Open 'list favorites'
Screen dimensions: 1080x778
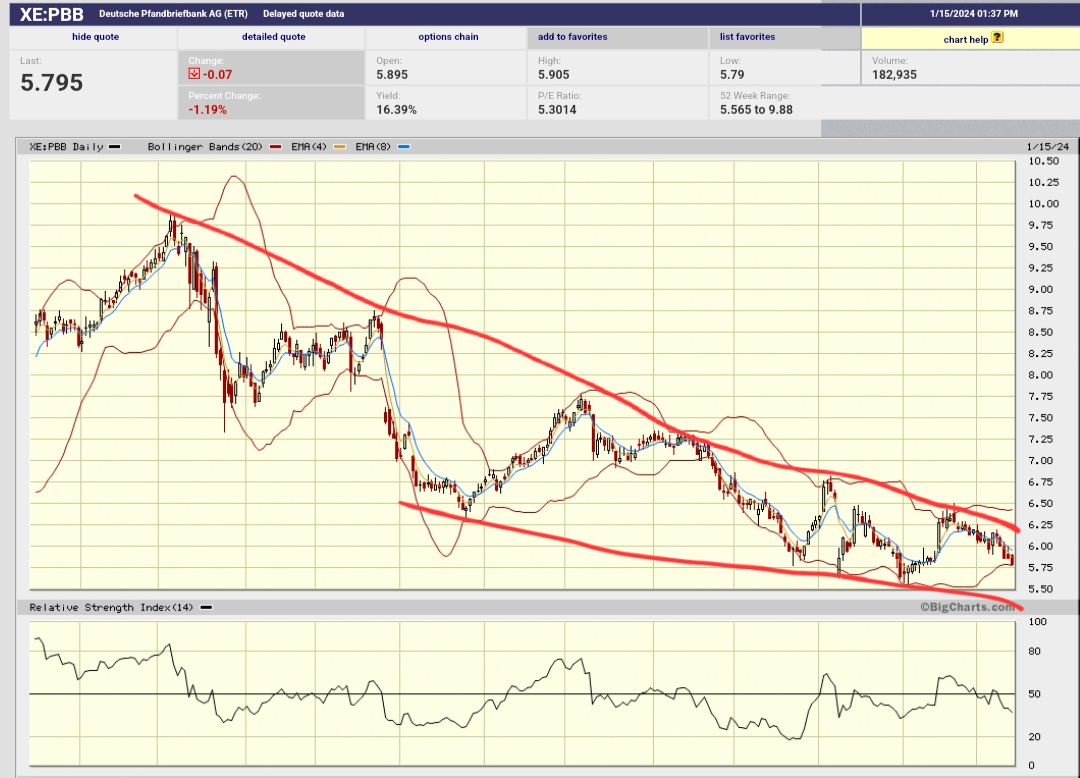[x=747, y=36]
